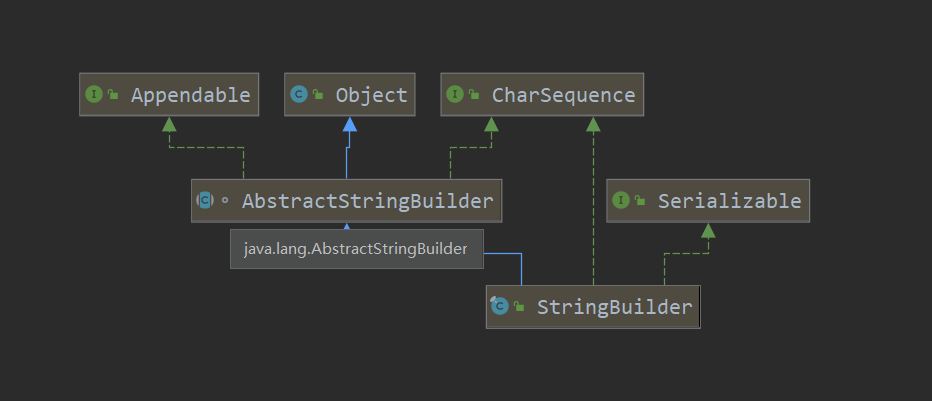Select the StringBuilder node label
Viewport: 932px width, 401px height.
tap(614, 306)
